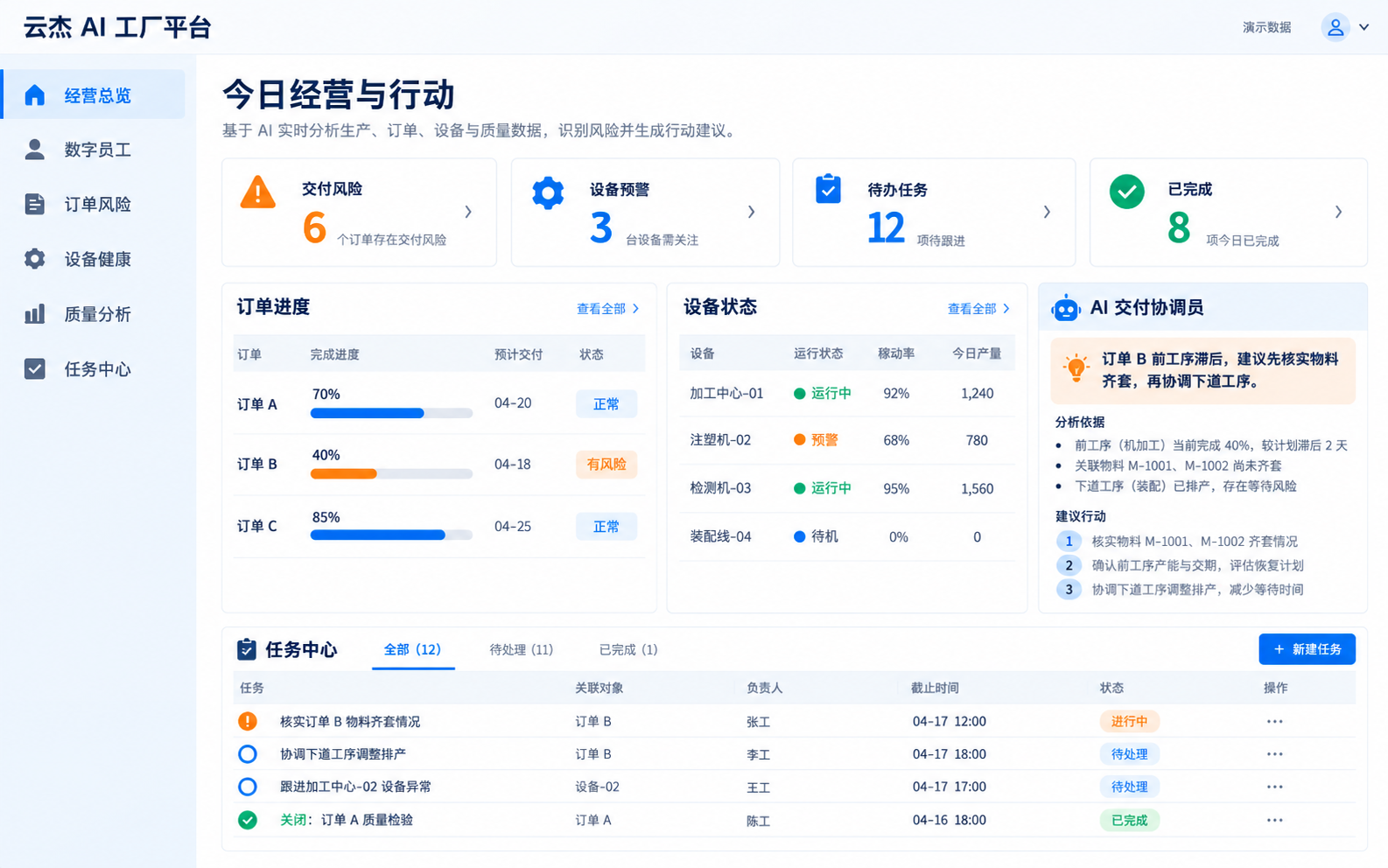Click 查看全部 link in 设备状态 panel
The height and width of the screenshot is (868, 1388).
tap(978, 309)
